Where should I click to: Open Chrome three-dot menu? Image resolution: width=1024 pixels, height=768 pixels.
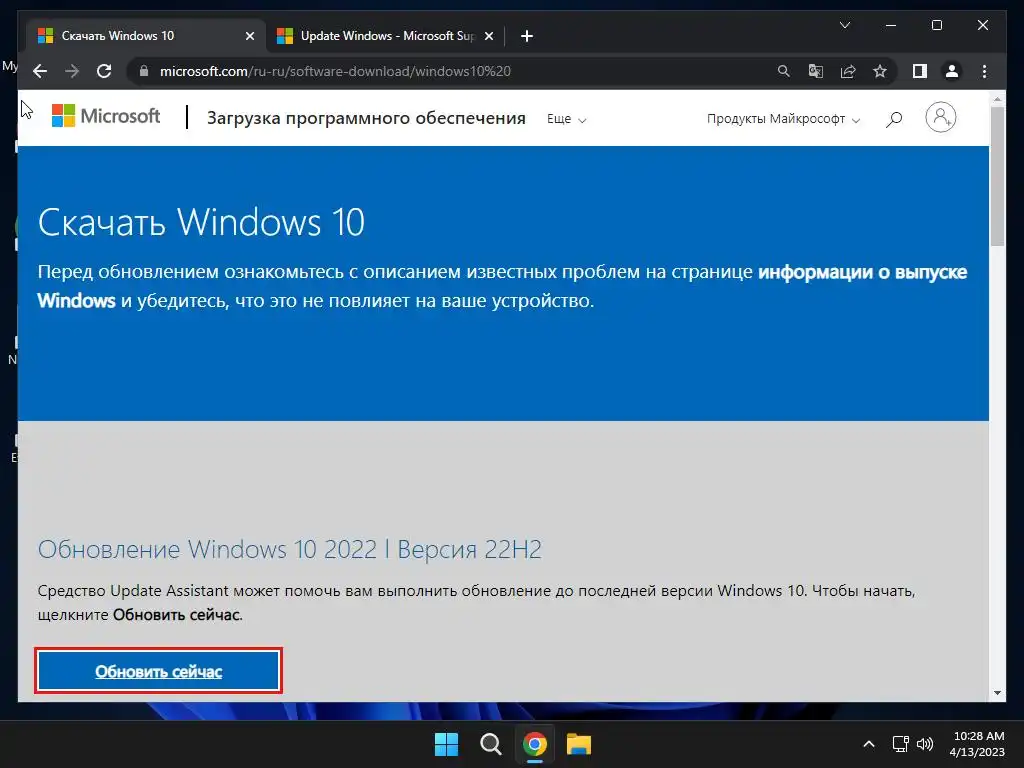point(984,71)
